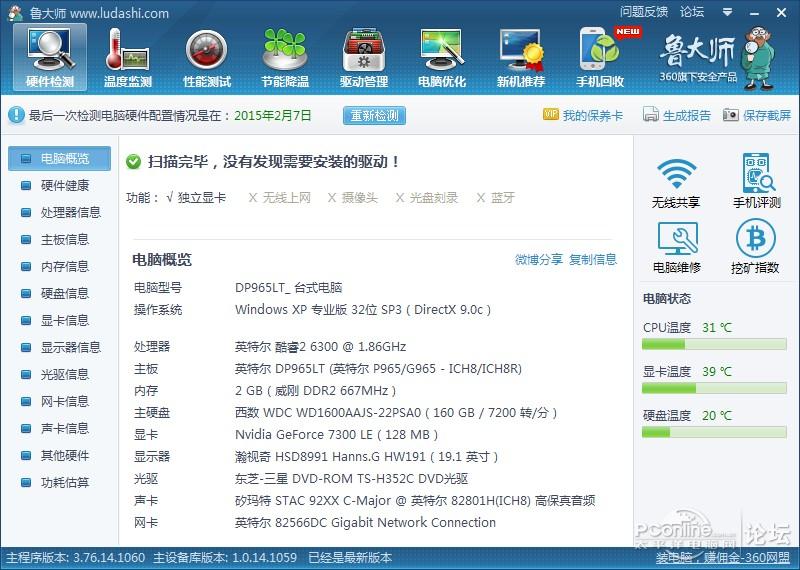Click the 重新检测 rescan button
The width and height of the screenshot is (800, 570).
point(374,115)
